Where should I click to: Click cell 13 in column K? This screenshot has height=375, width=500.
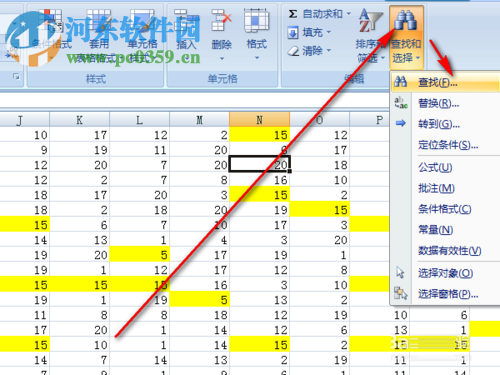click(x=80, y=240)
